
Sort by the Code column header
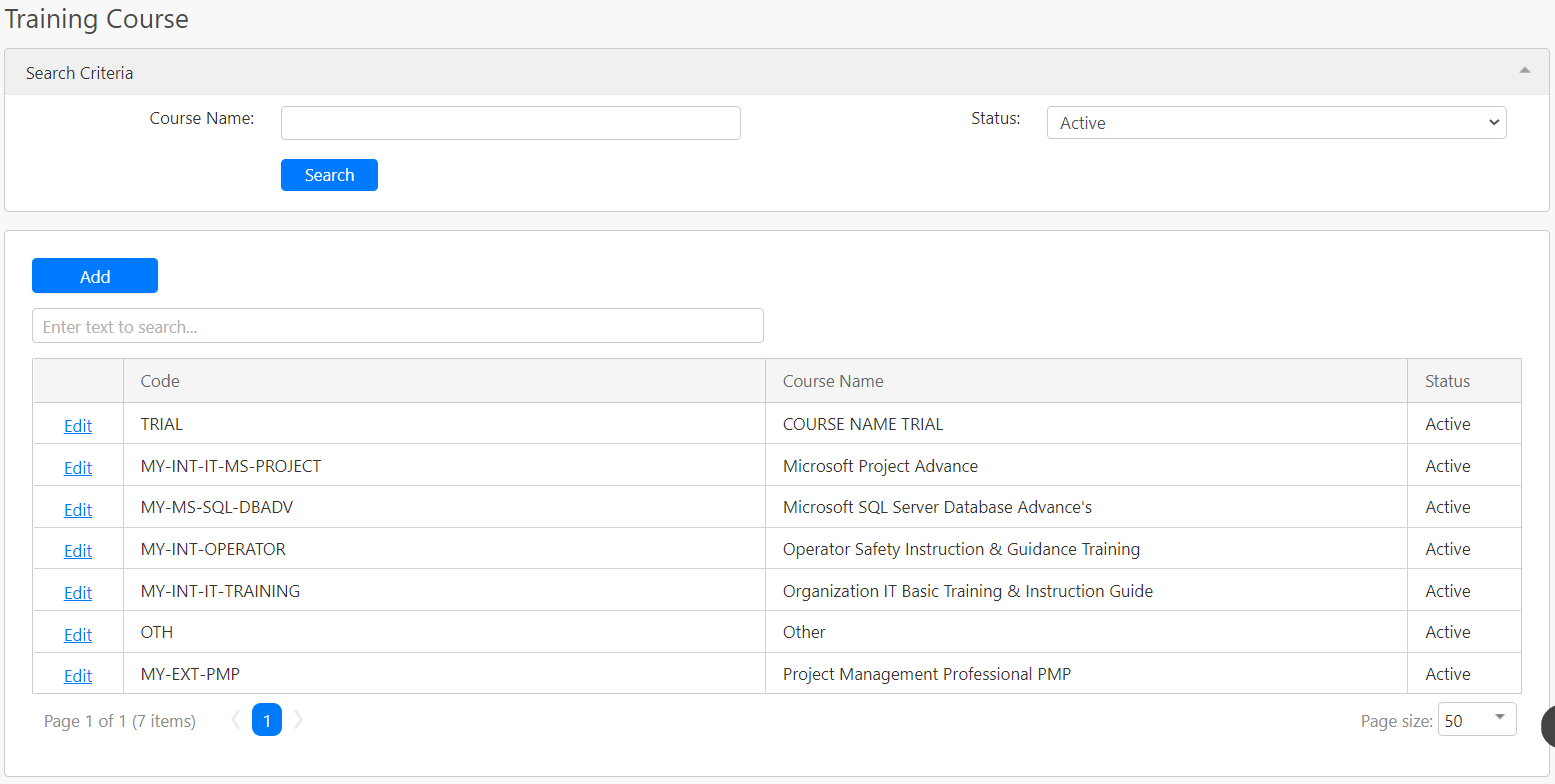[x=444, y=381]
